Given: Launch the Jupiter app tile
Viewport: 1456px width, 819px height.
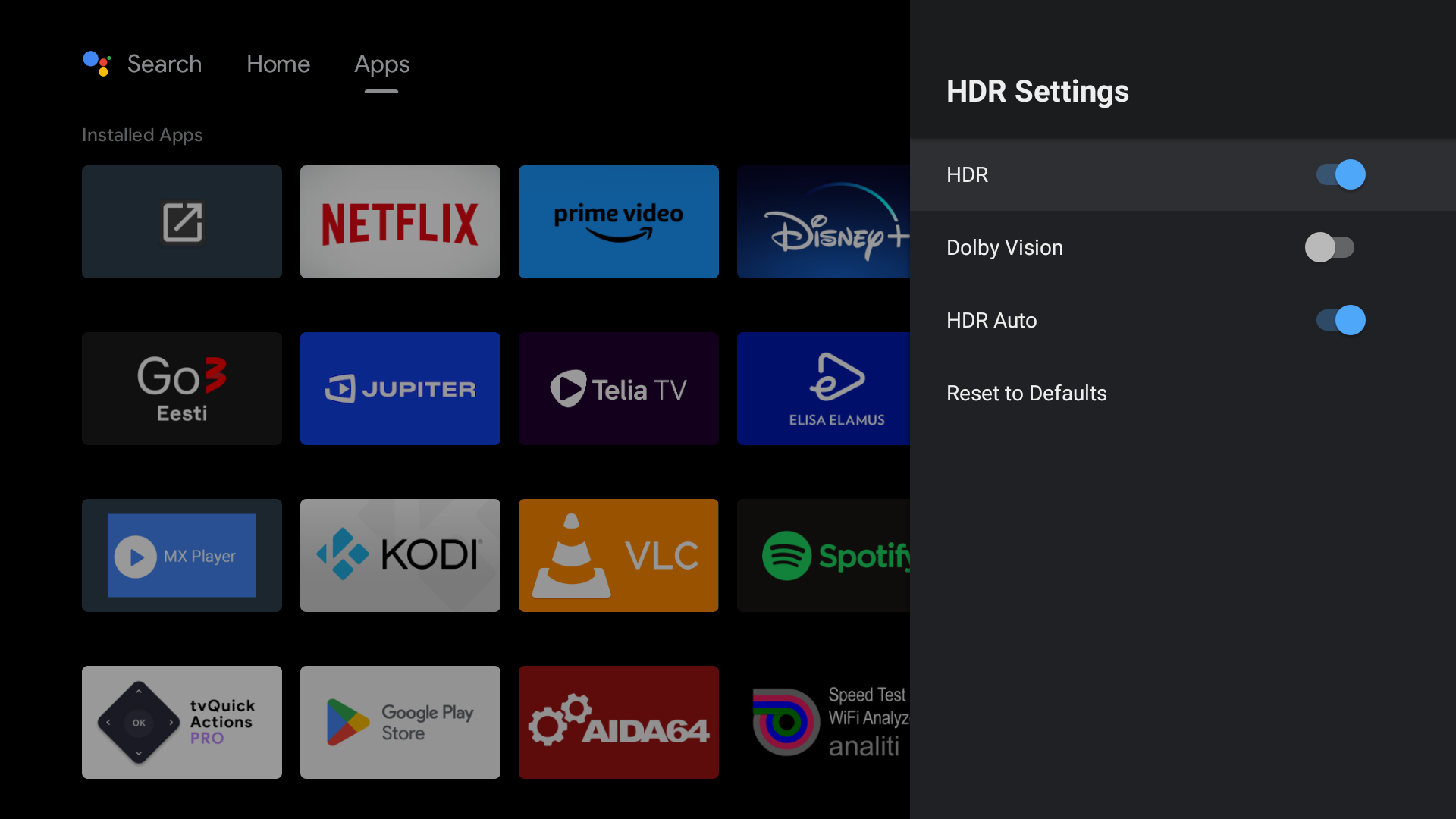Looking at the screenshot, I should coord(400,388).
